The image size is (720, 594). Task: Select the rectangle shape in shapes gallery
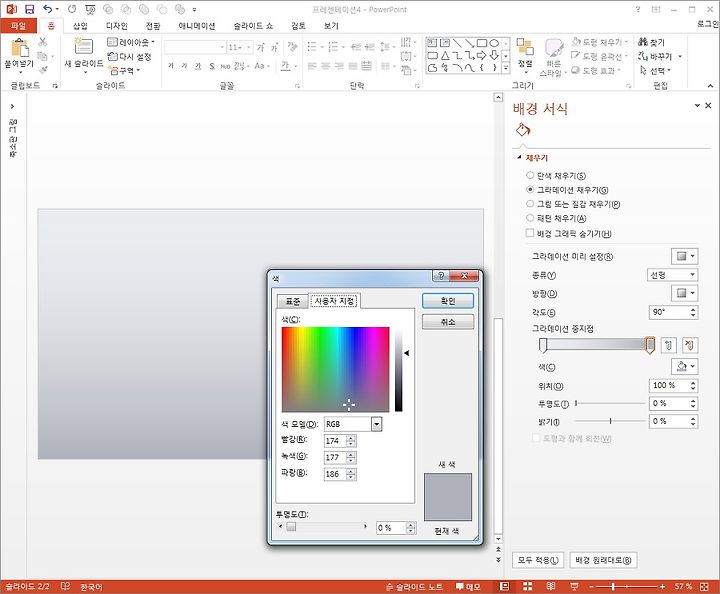coord(481,43)
